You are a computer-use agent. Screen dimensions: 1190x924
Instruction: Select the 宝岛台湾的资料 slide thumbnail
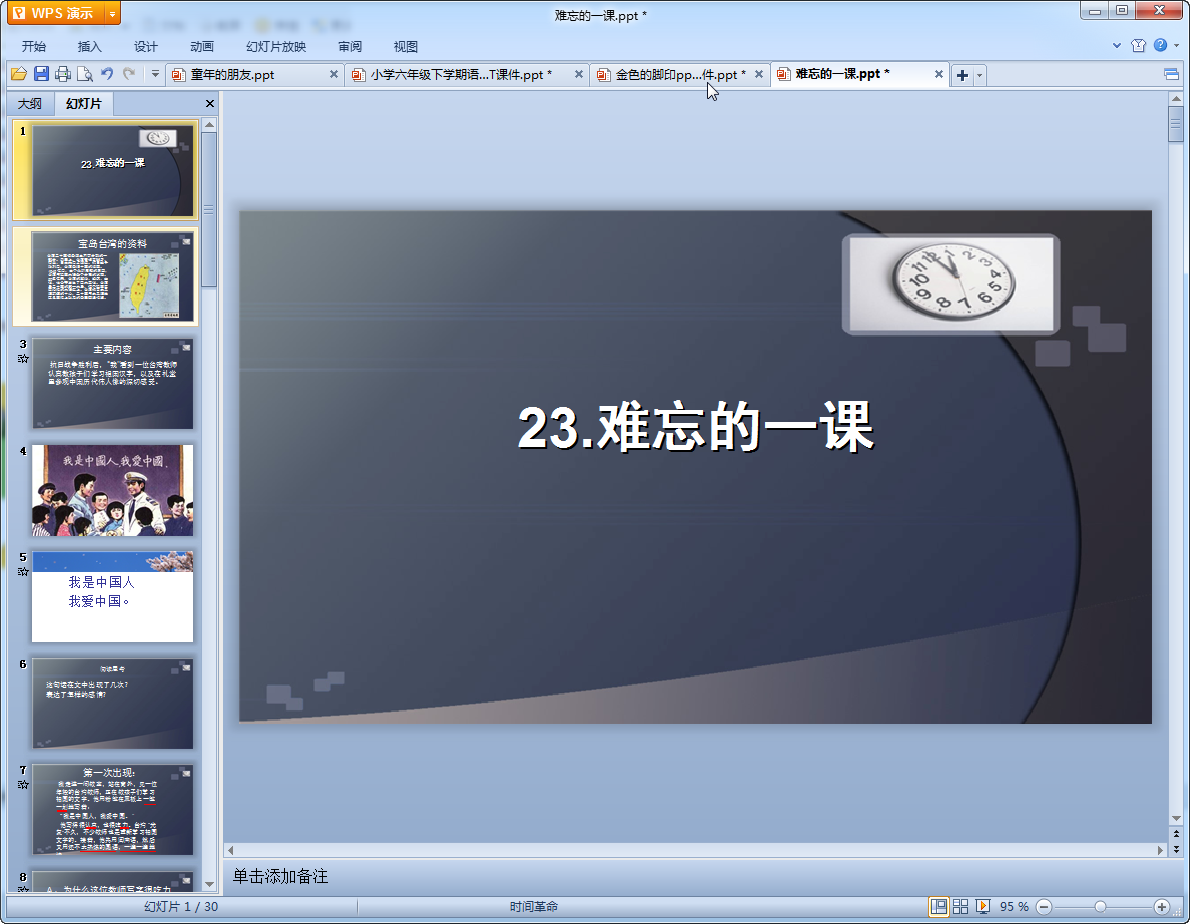tap(112, 276)
